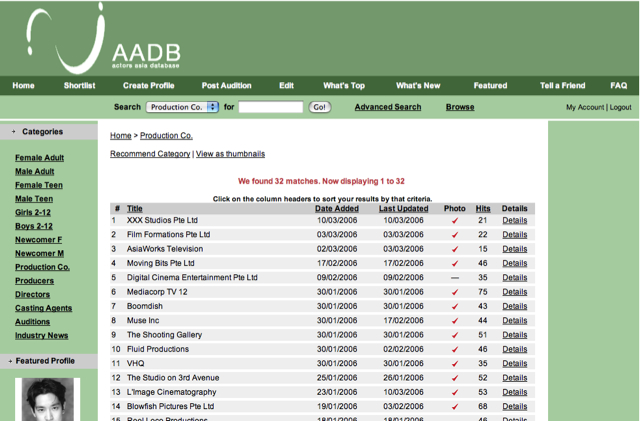Open Details for XXX Studios Pte Ltd
This screenshot has width=640, height=421.
click(515, 221)
